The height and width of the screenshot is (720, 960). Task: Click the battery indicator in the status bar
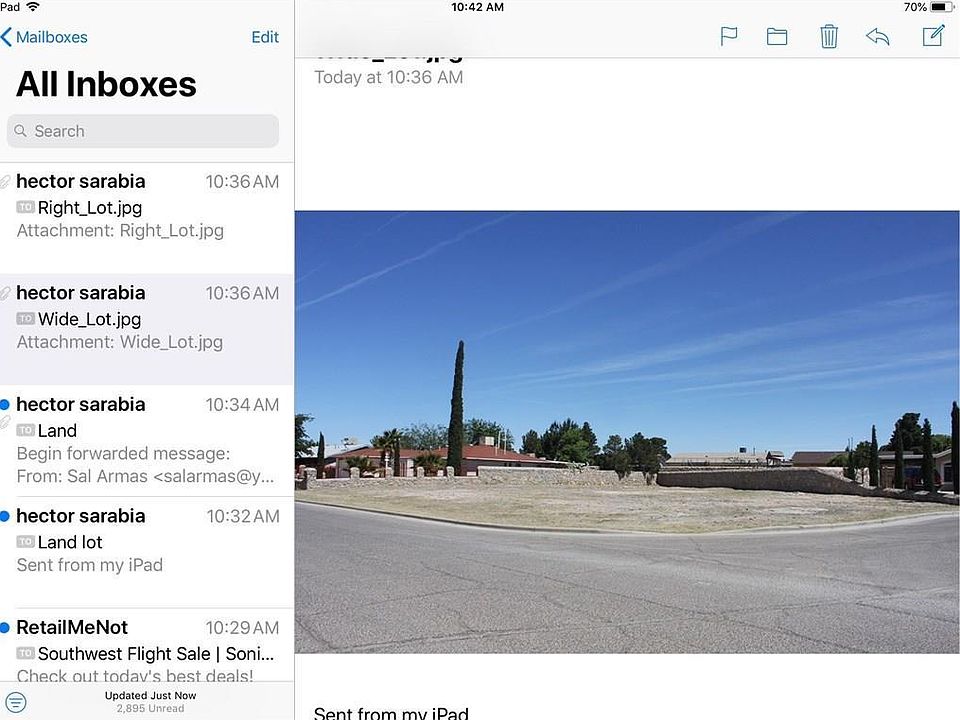pyautogui.click(x=942, y=7)
